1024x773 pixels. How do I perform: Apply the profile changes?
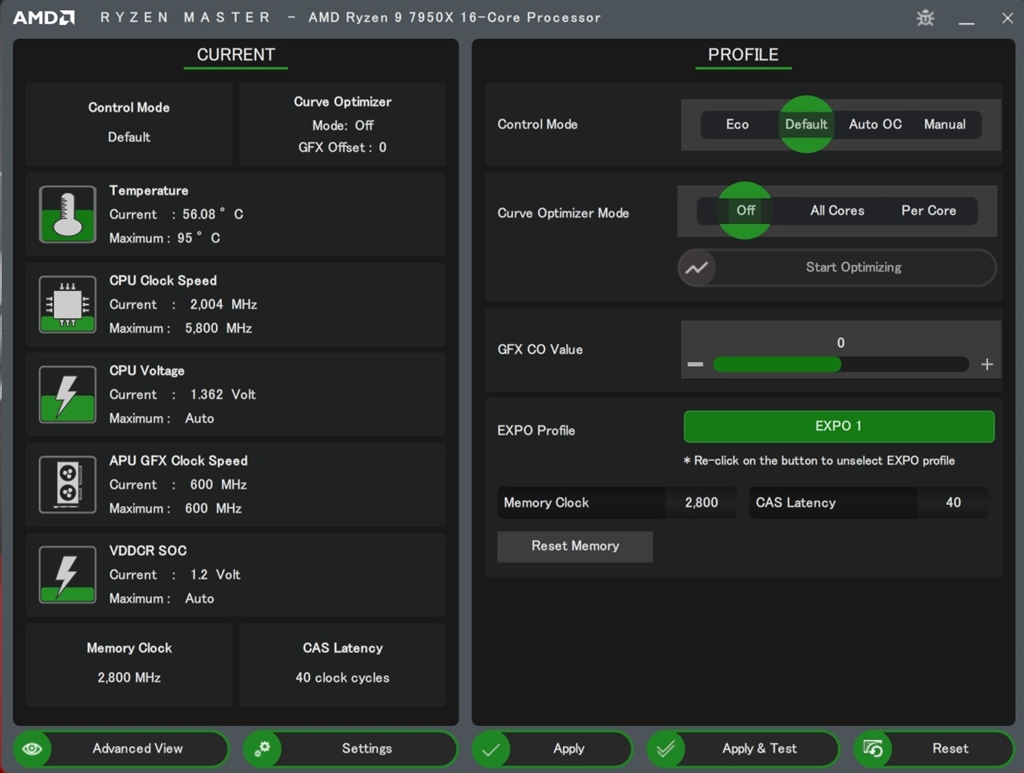[552, 749]
